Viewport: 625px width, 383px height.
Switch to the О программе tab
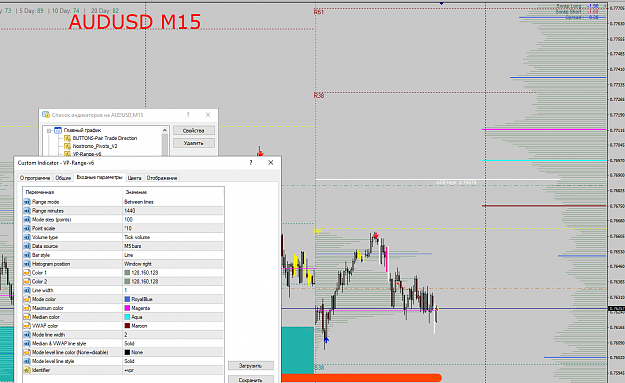click(35, 178)
